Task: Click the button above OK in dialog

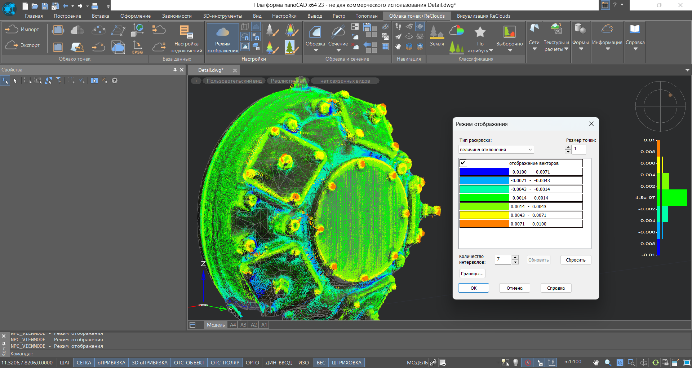Action: pos(472,274)
